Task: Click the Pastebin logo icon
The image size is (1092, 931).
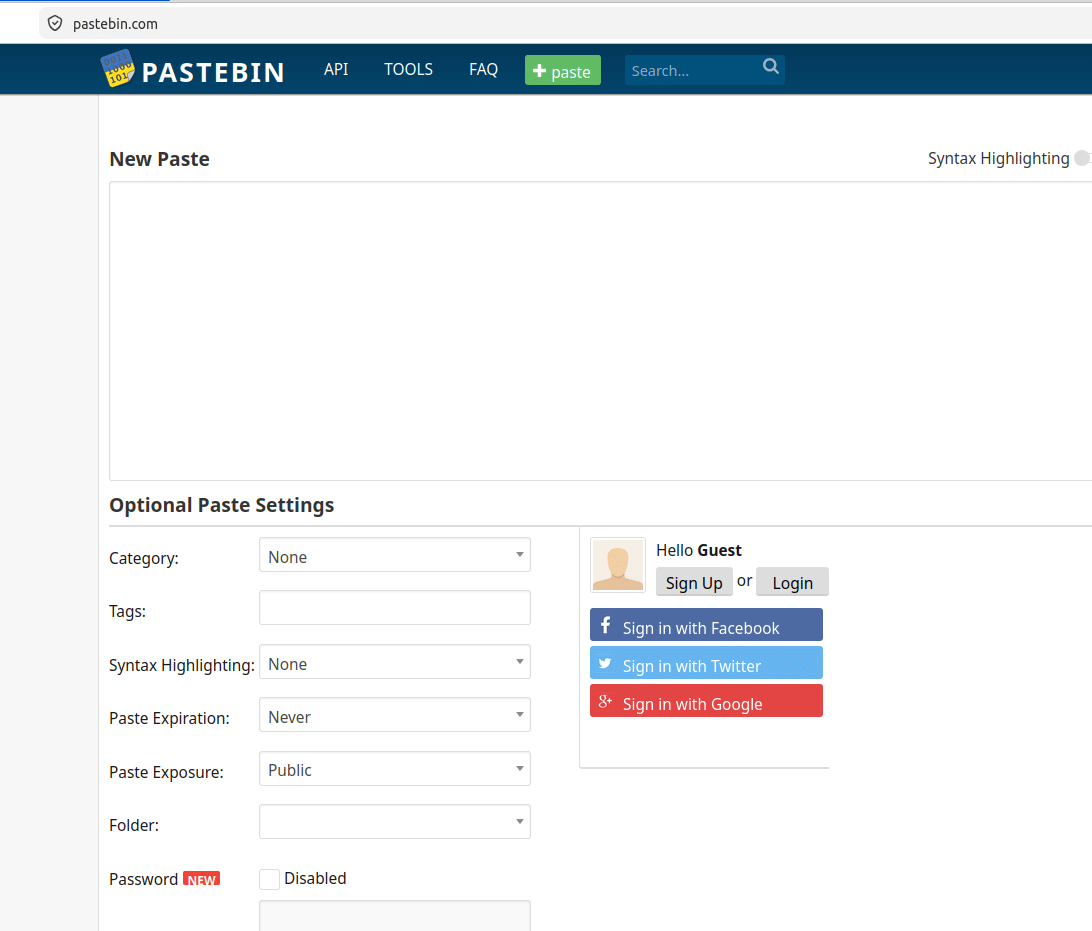Action: (x=118, y=68)
